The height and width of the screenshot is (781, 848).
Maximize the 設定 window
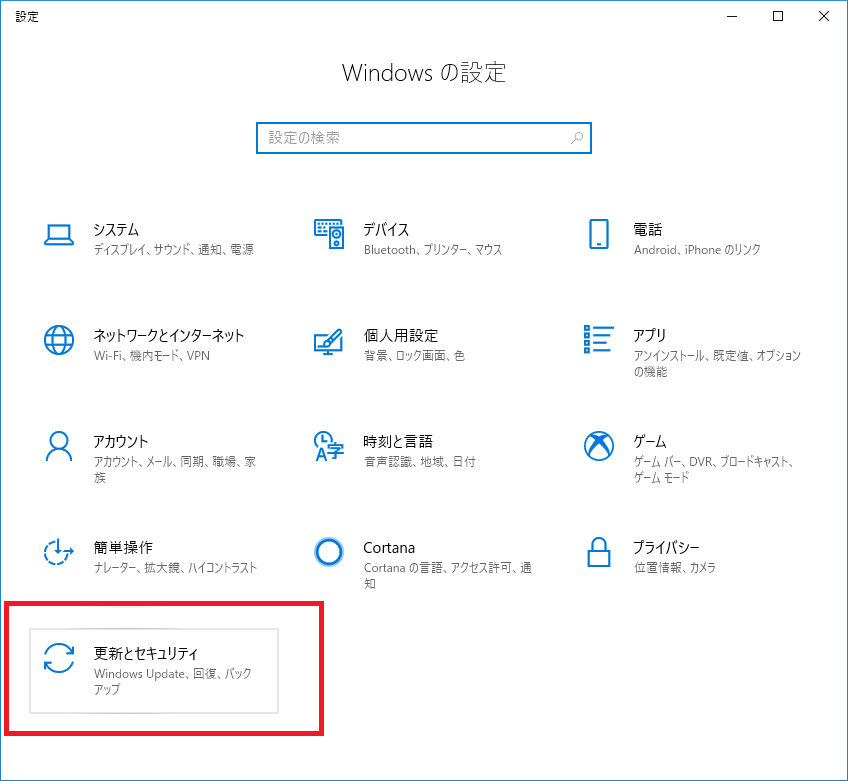778,16
